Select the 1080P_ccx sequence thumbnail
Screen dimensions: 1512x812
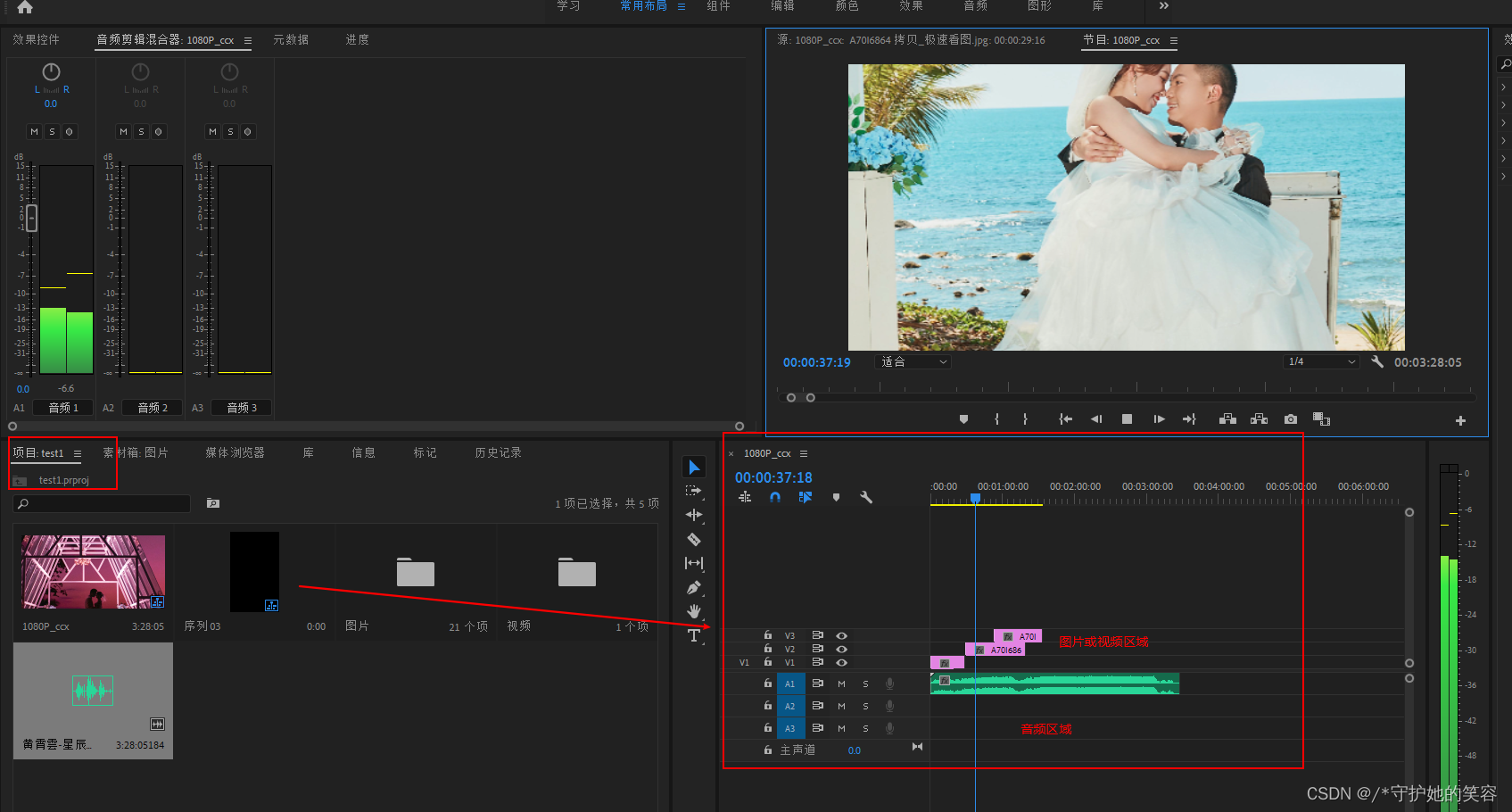point(94,572)
